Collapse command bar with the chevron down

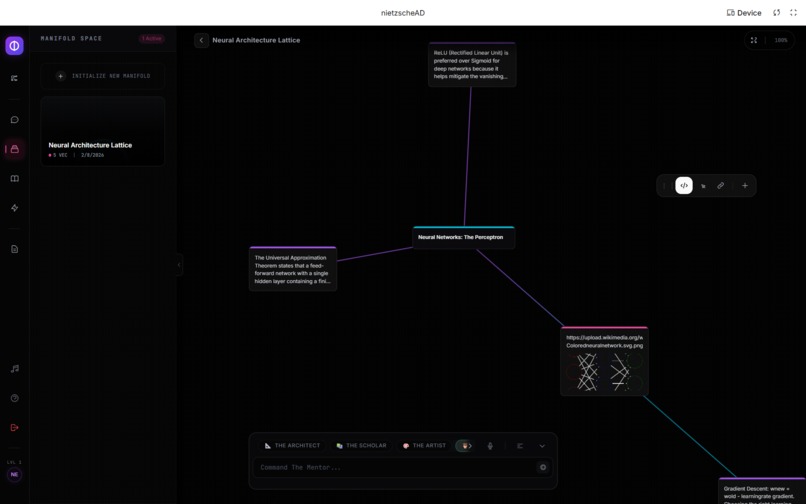(x=542, y=446)
